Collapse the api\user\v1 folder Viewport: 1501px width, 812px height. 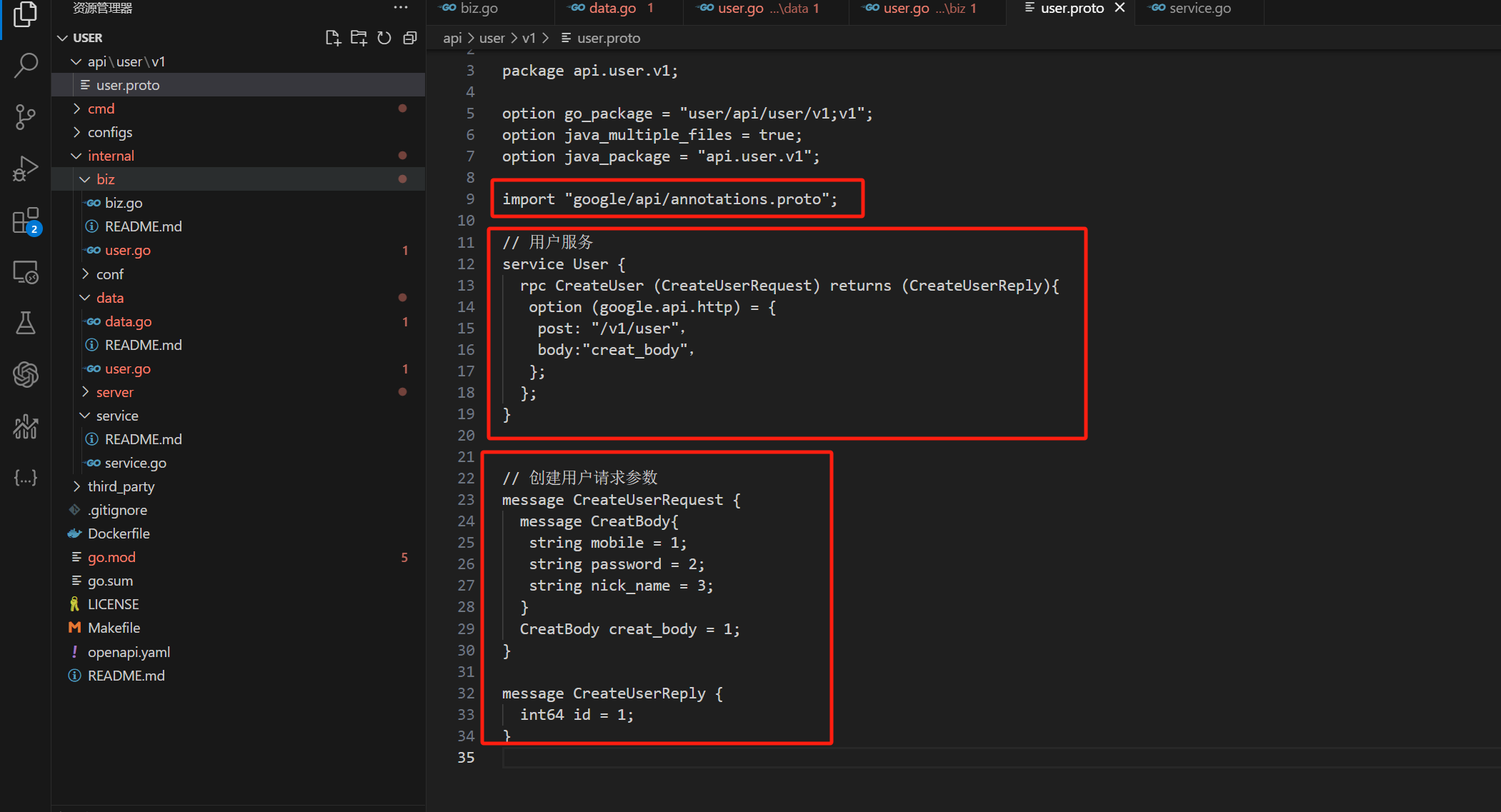[x=76, y=61]
